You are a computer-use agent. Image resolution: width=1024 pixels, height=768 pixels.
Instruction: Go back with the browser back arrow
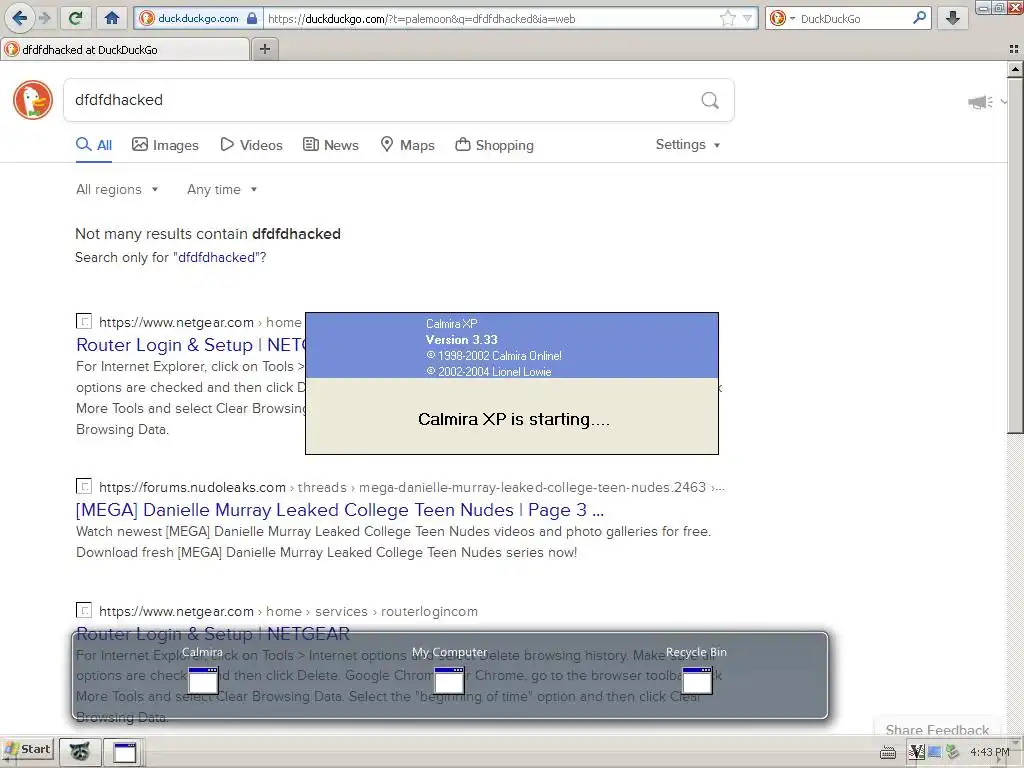19,18
